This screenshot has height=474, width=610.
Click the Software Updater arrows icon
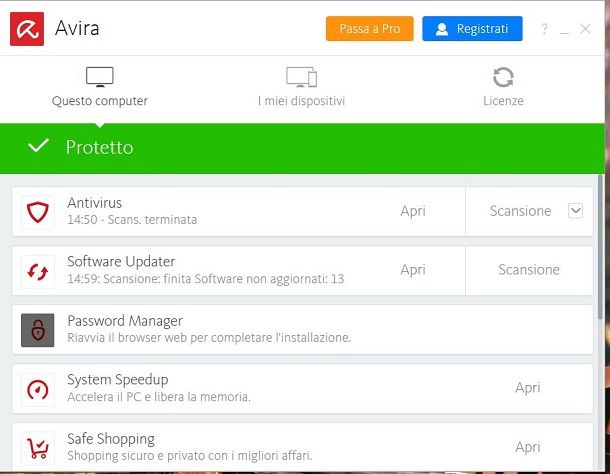click(x=38, y=272)
